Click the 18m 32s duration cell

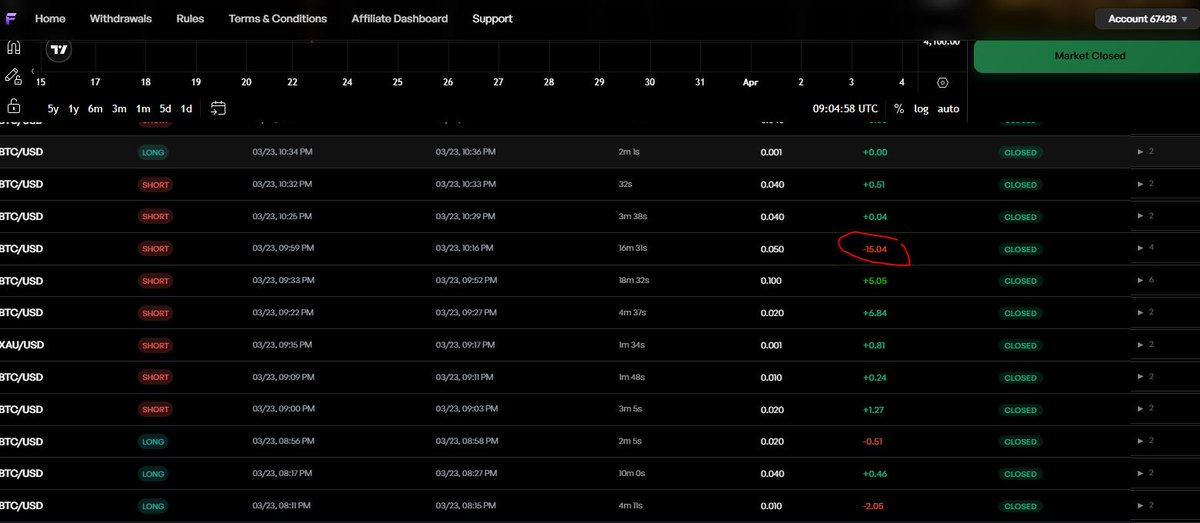click(x=634, y=281)
